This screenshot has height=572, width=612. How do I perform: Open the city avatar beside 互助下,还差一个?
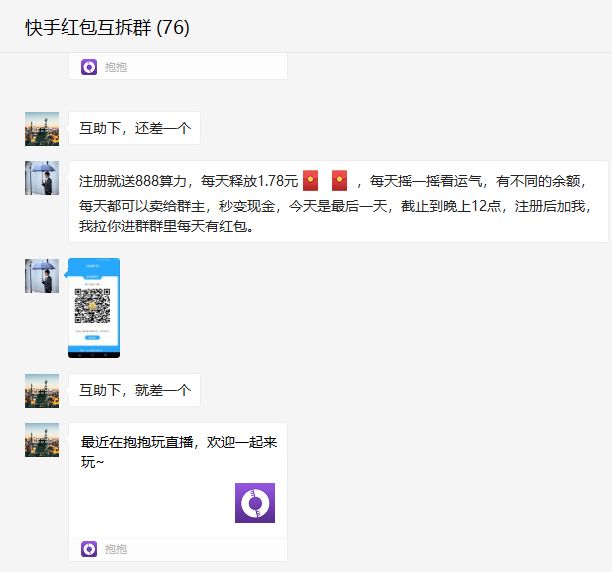click(42, 129)
